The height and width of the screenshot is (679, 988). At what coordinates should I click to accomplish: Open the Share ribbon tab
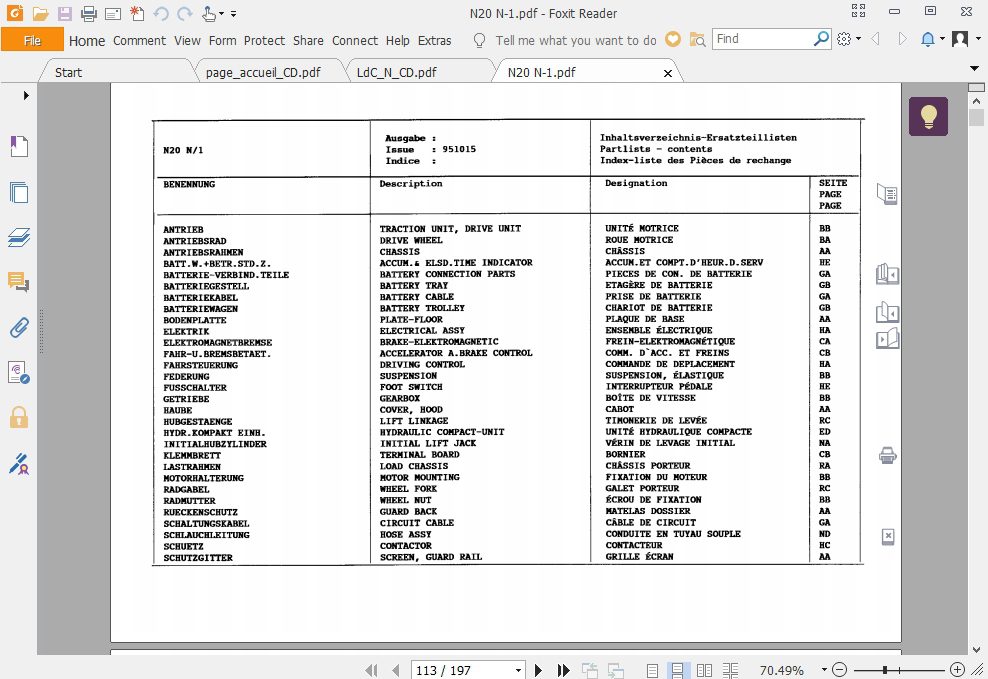point(308,40)
